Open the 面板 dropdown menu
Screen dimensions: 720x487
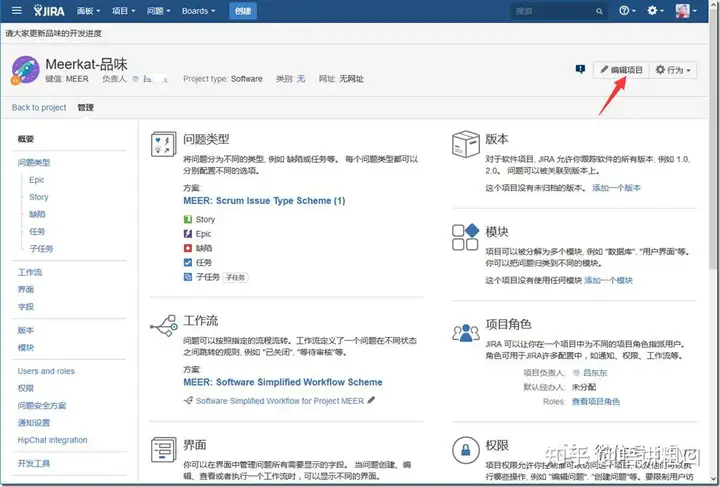88,11
